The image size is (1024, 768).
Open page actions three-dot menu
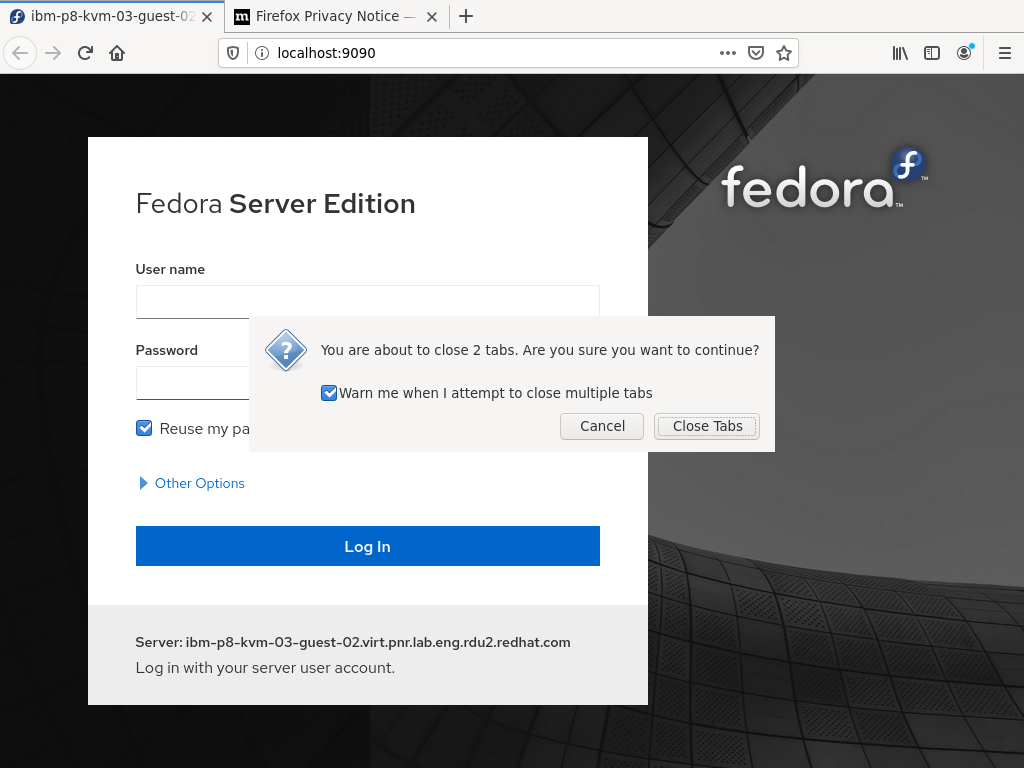[728, 53]
